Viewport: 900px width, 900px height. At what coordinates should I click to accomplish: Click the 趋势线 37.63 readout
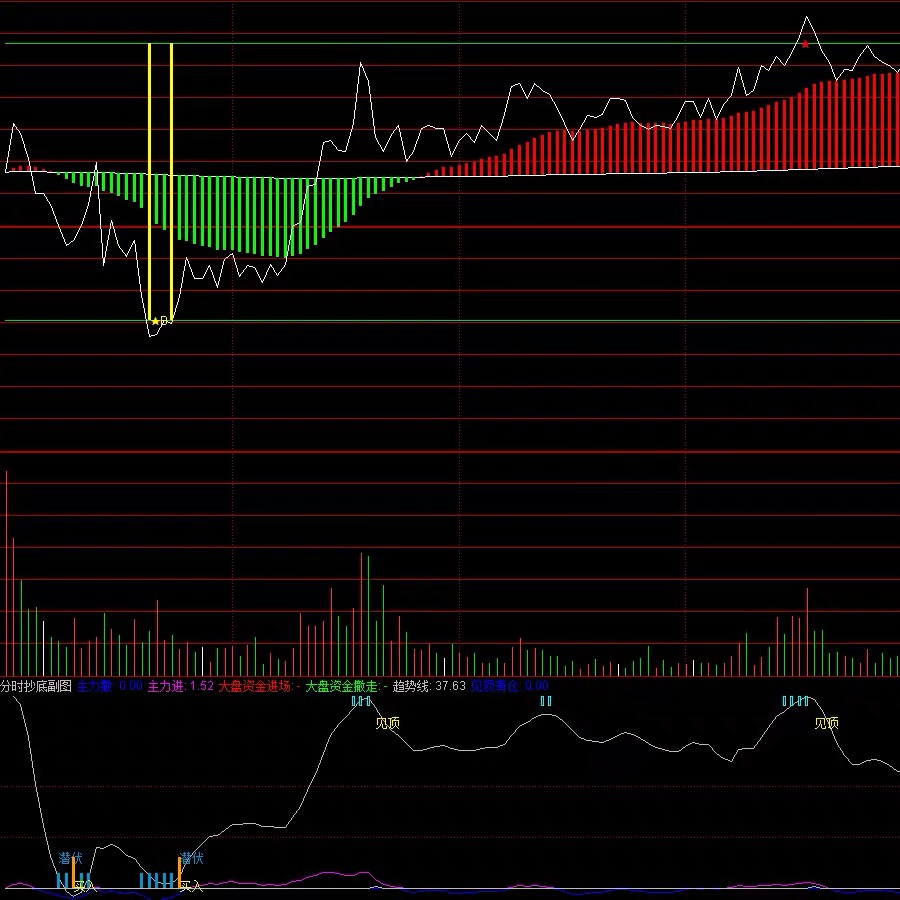[x=429, y=686]
